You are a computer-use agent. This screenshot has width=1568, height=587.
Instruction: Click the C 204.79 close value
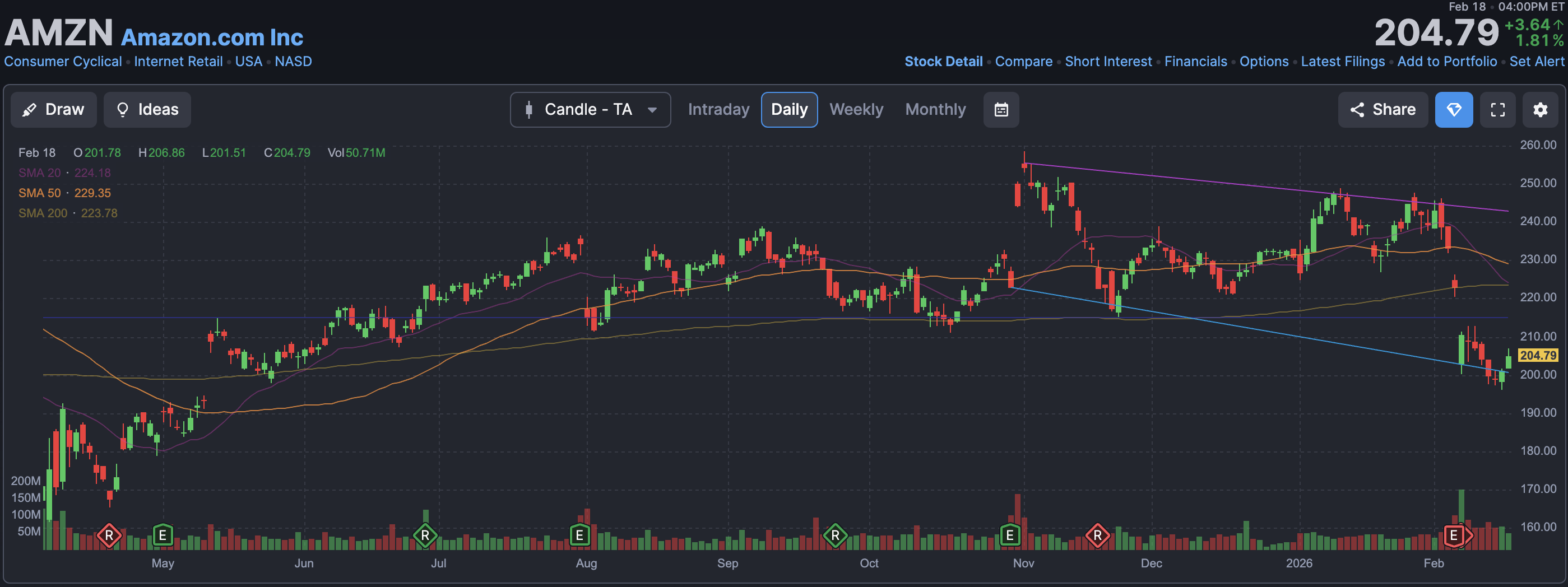click(x=287, y=153)
